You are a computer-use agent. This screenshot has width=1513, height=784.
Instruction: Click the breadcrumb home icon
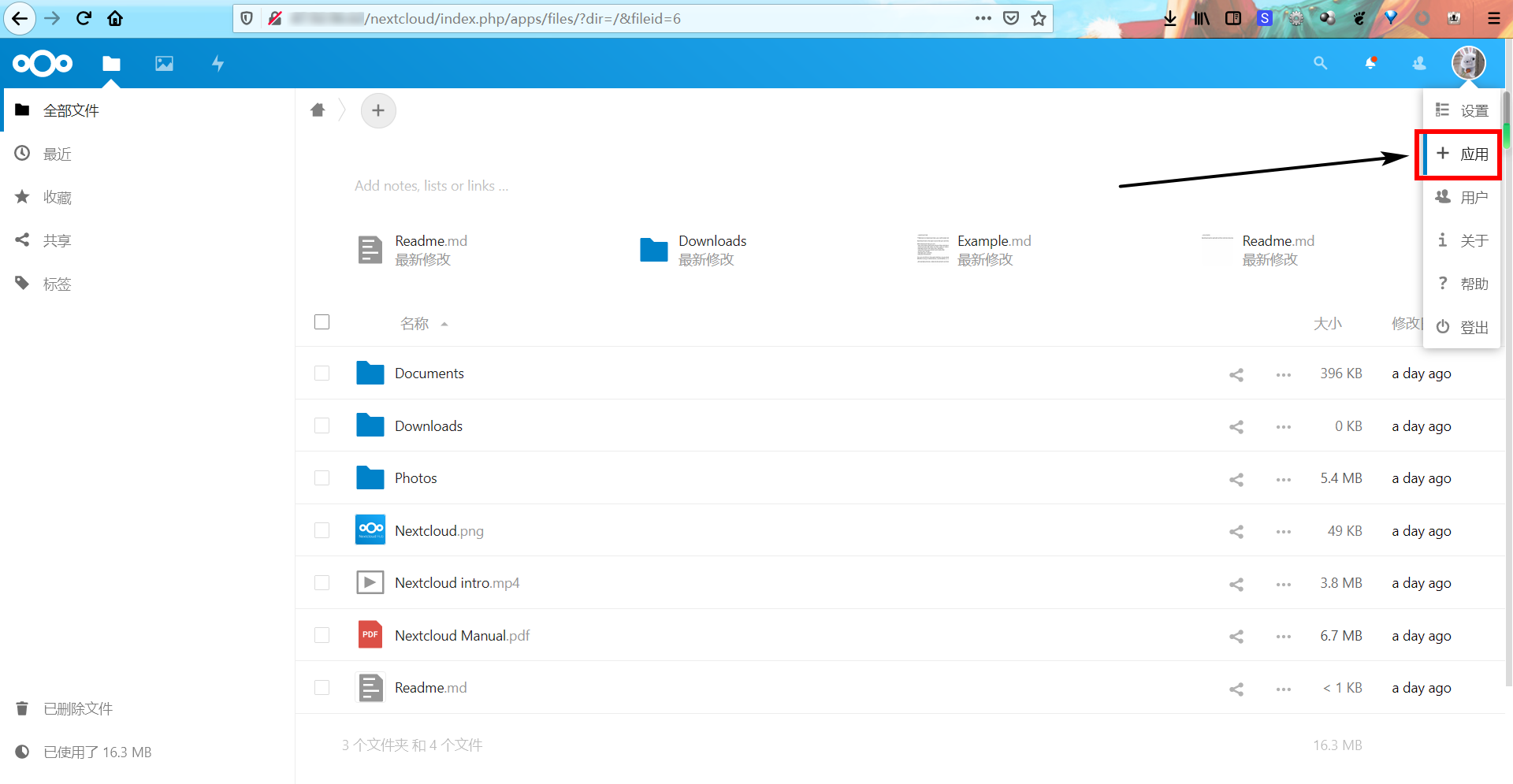click(x=318, y=110)
